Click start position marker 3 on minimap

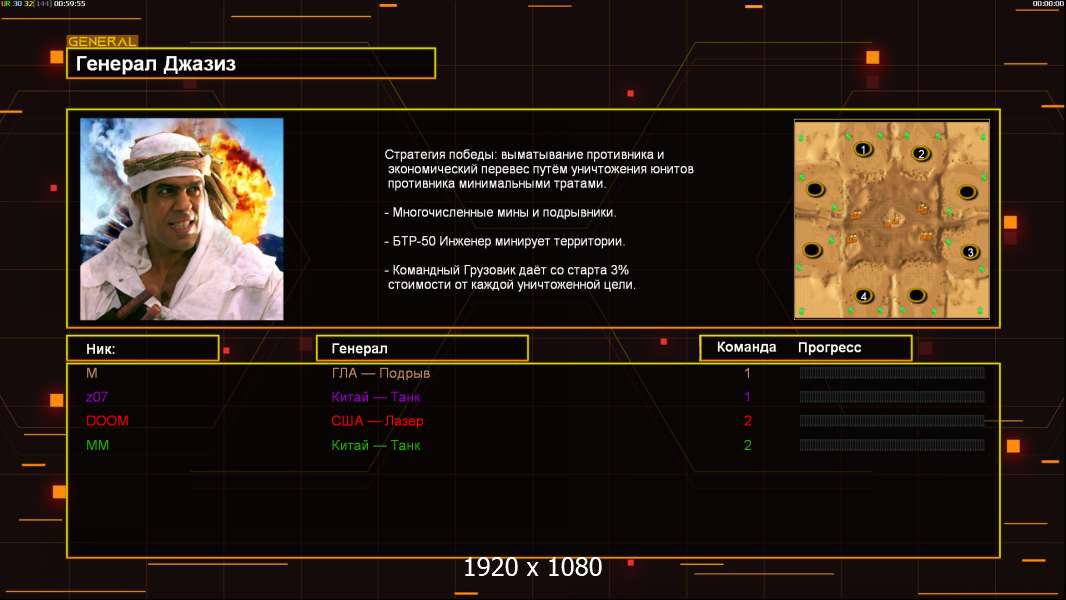970,252
